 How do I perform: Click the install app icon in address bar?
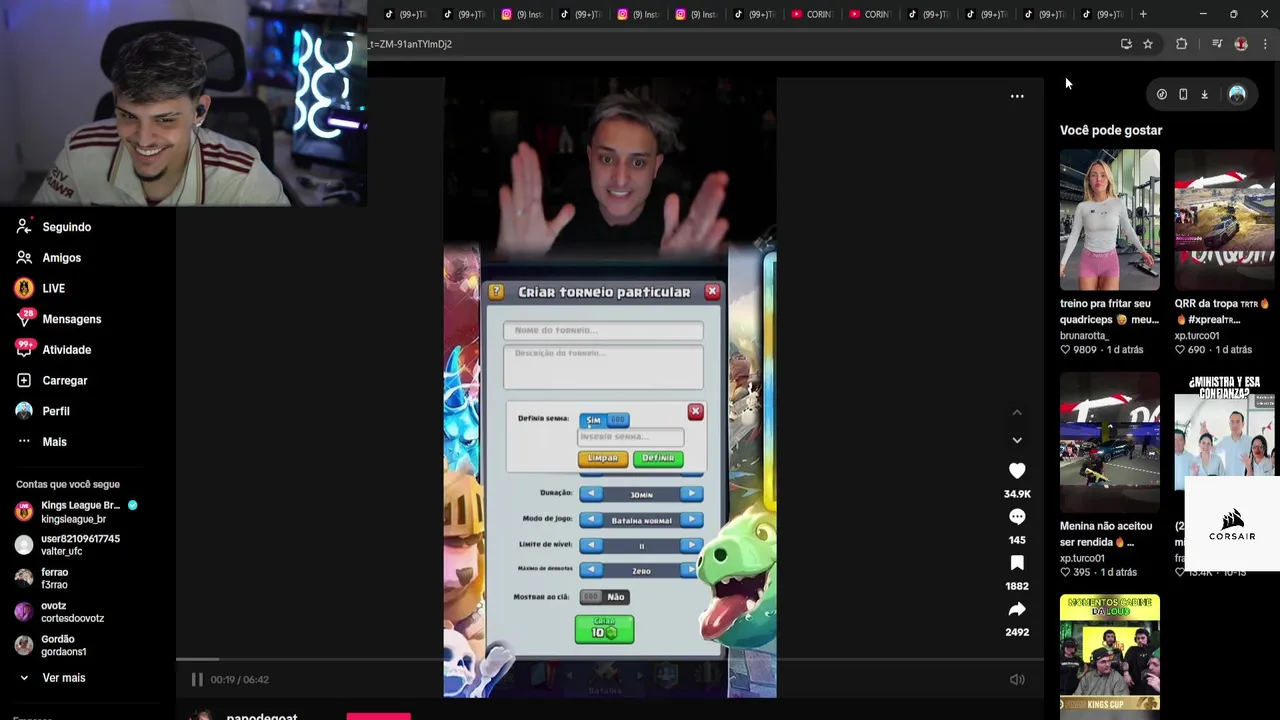[x=1126, y=44]
